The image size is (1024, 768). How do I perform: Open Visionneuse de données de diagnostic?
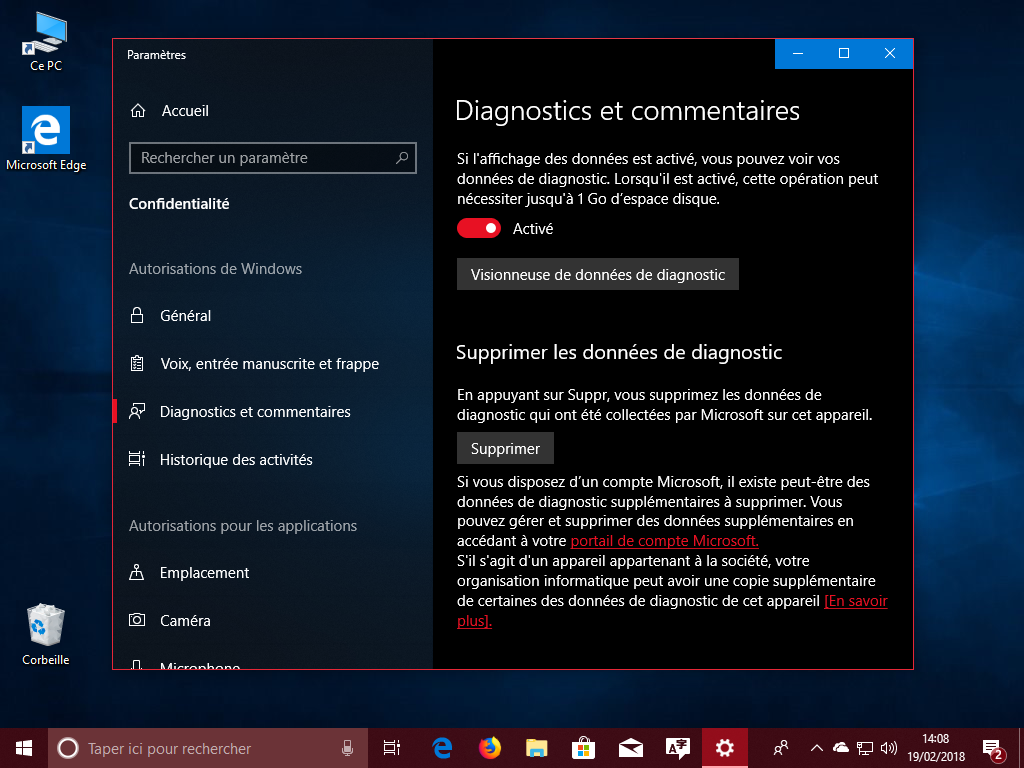click(x=597, y=275)
